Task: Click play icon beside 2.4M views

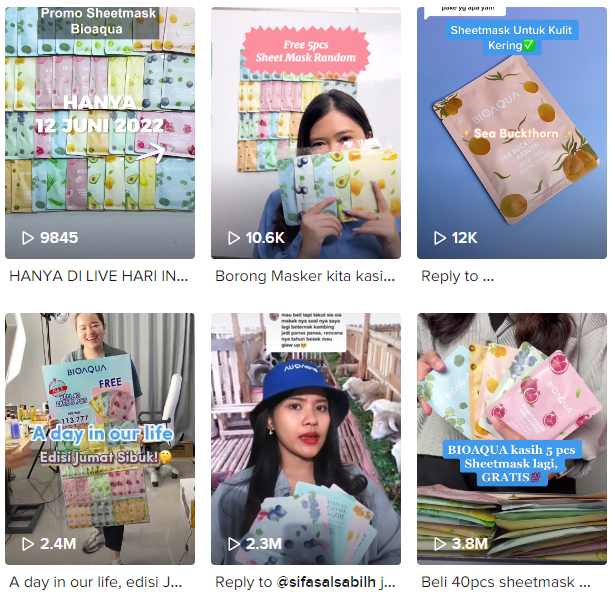Action: (x=27, y=544)
